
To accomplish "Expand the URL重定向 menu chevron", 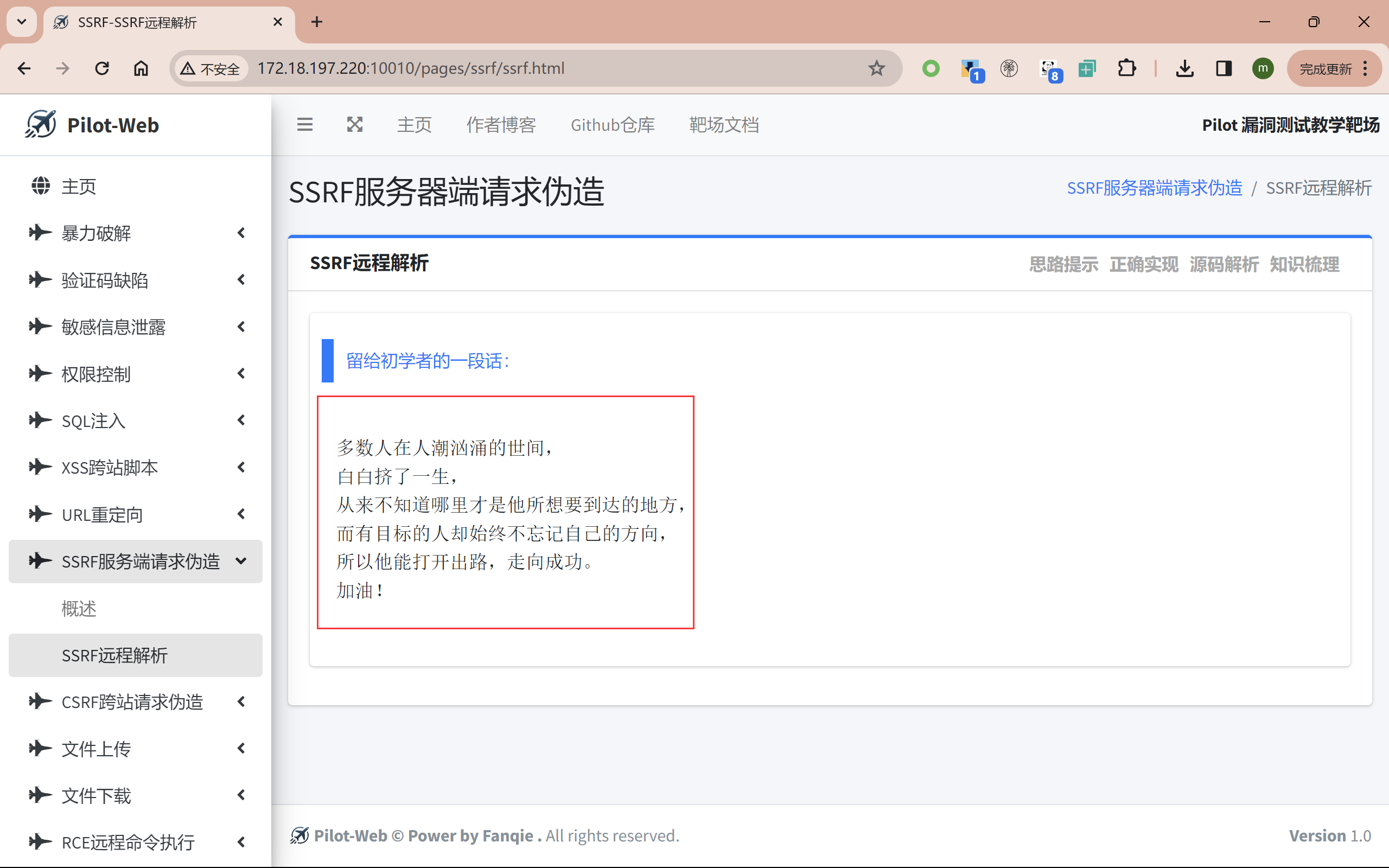I will (241, 514).
